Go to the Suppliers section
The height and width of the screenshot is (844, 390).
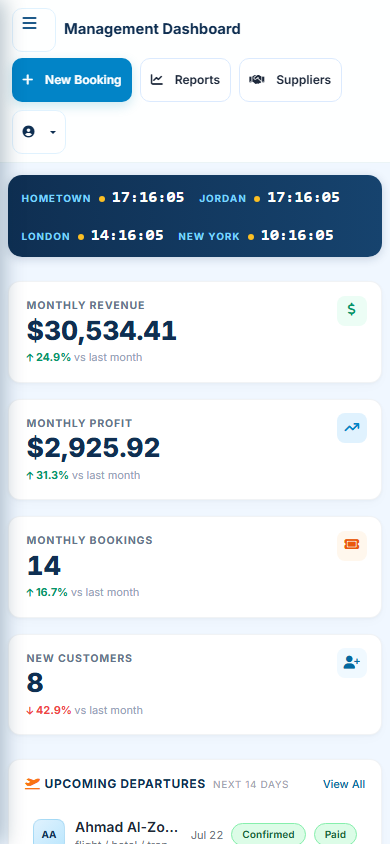[290, 80]
